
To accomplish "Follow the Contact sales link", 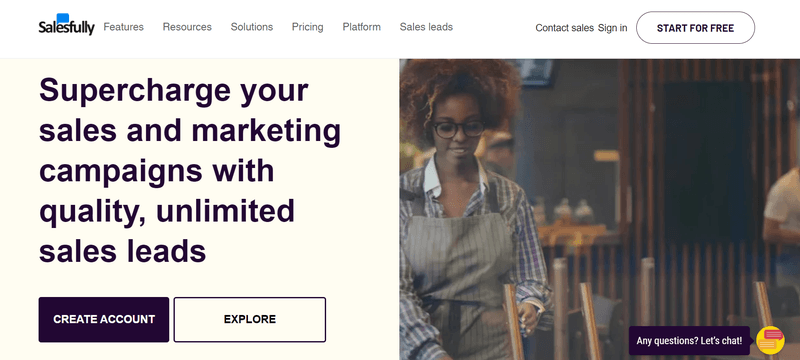I will coord(564,28).
